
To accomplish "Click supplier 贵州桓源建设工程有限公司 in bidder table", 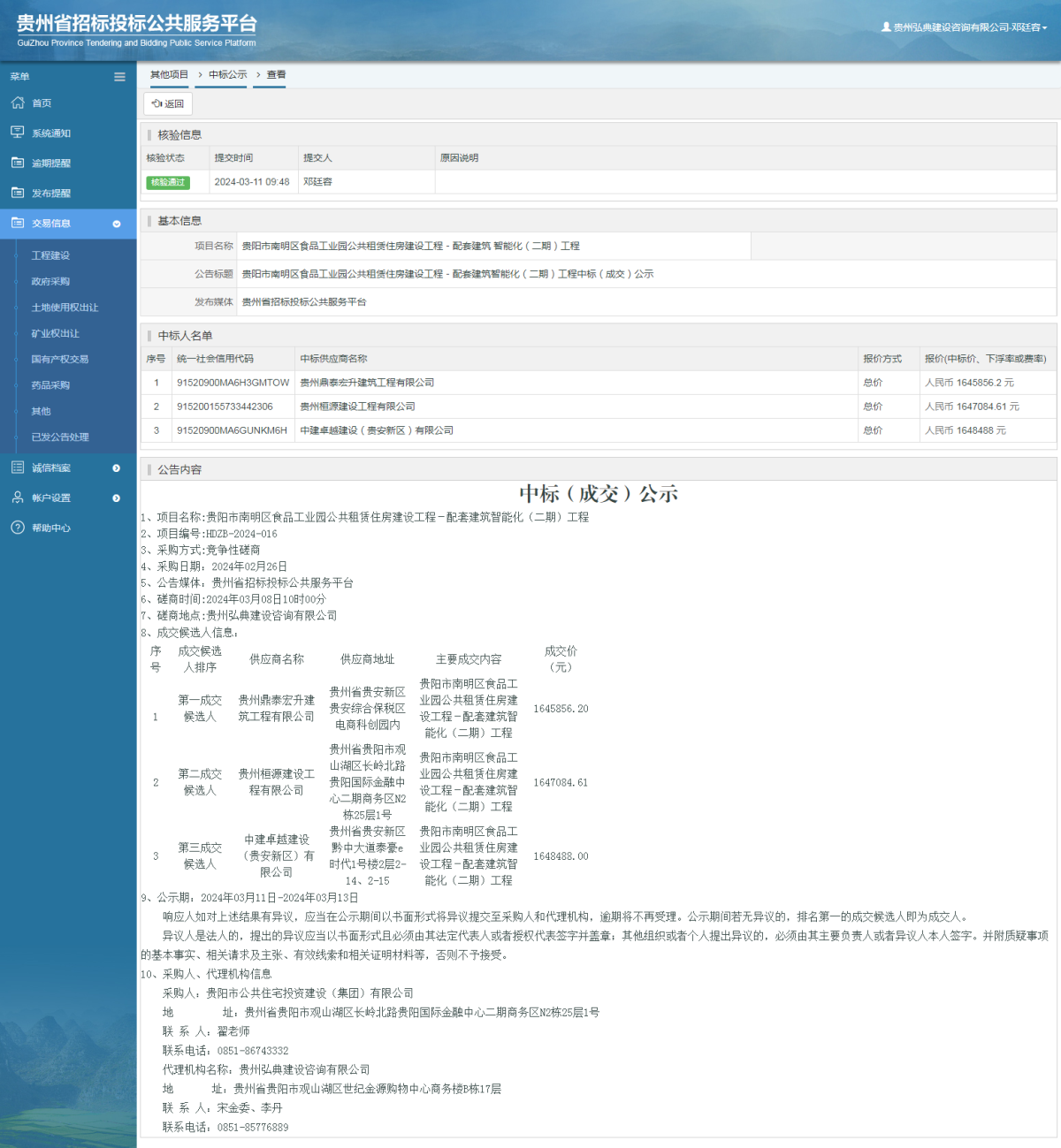I will tap(357, 407).
